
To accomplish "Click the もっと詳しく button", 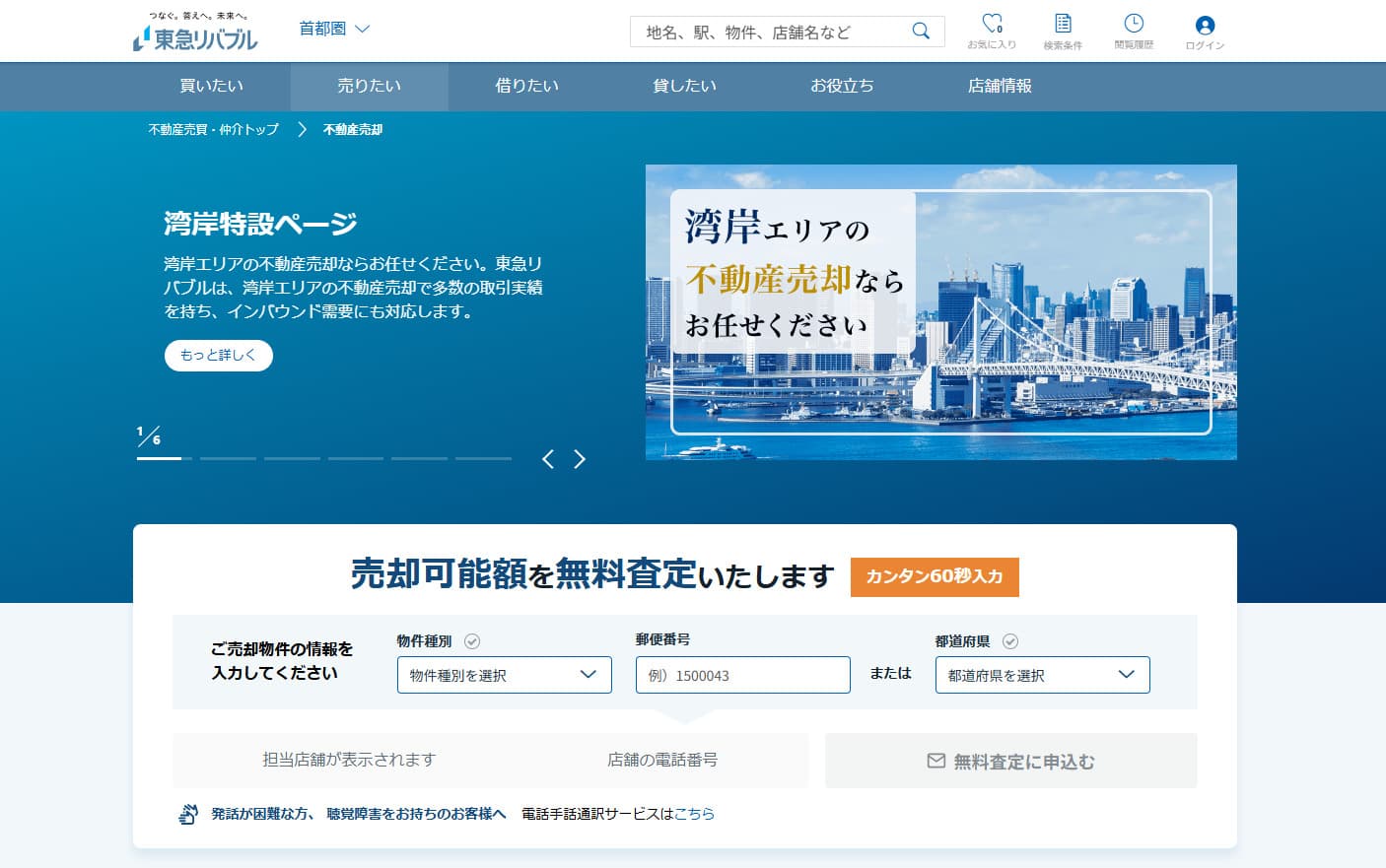I will [x=218, y=355].
